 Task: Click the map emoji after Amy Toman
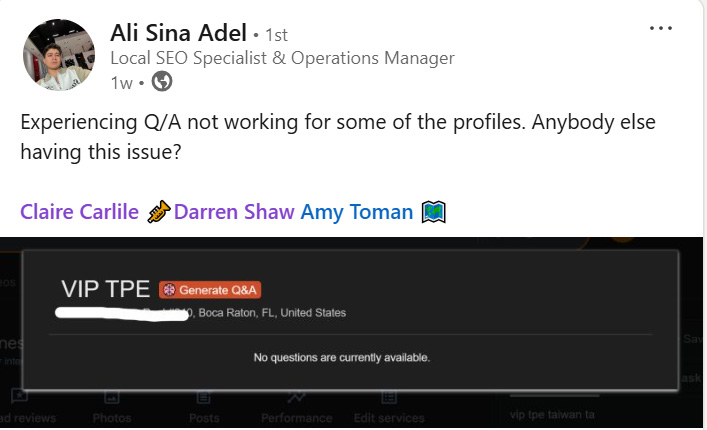pyautogui.click(x=433, y=212)
